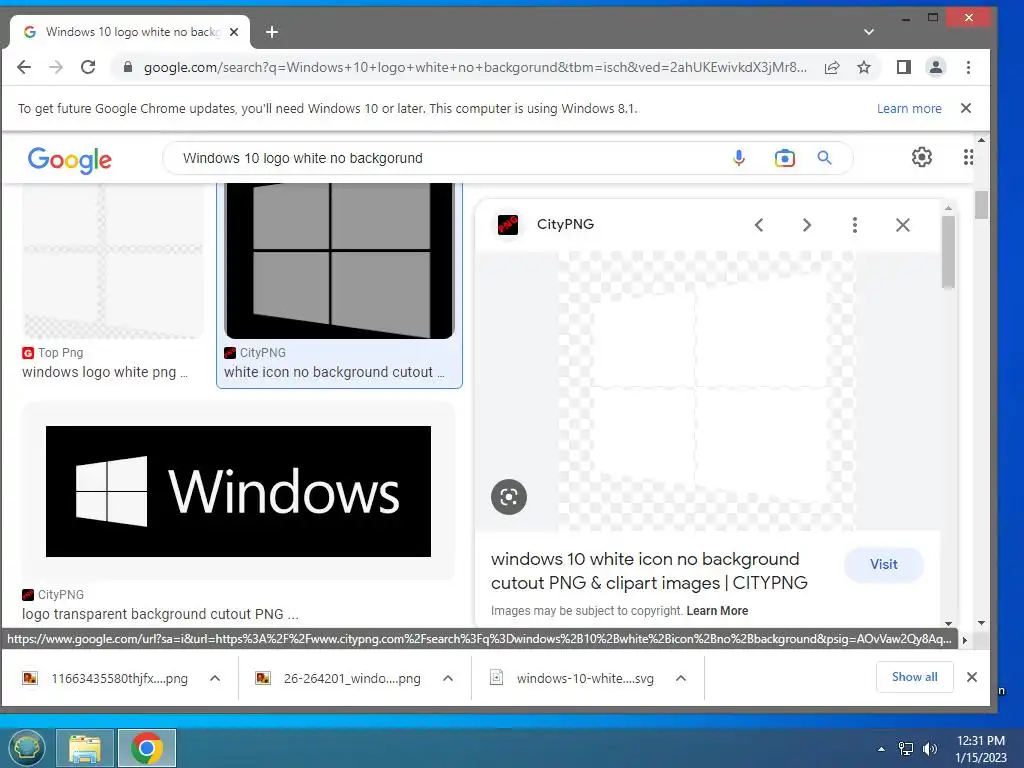Click Learn More about image copyright
Image resolution: width=1024 pixels, height=768 pixels.
717,611
